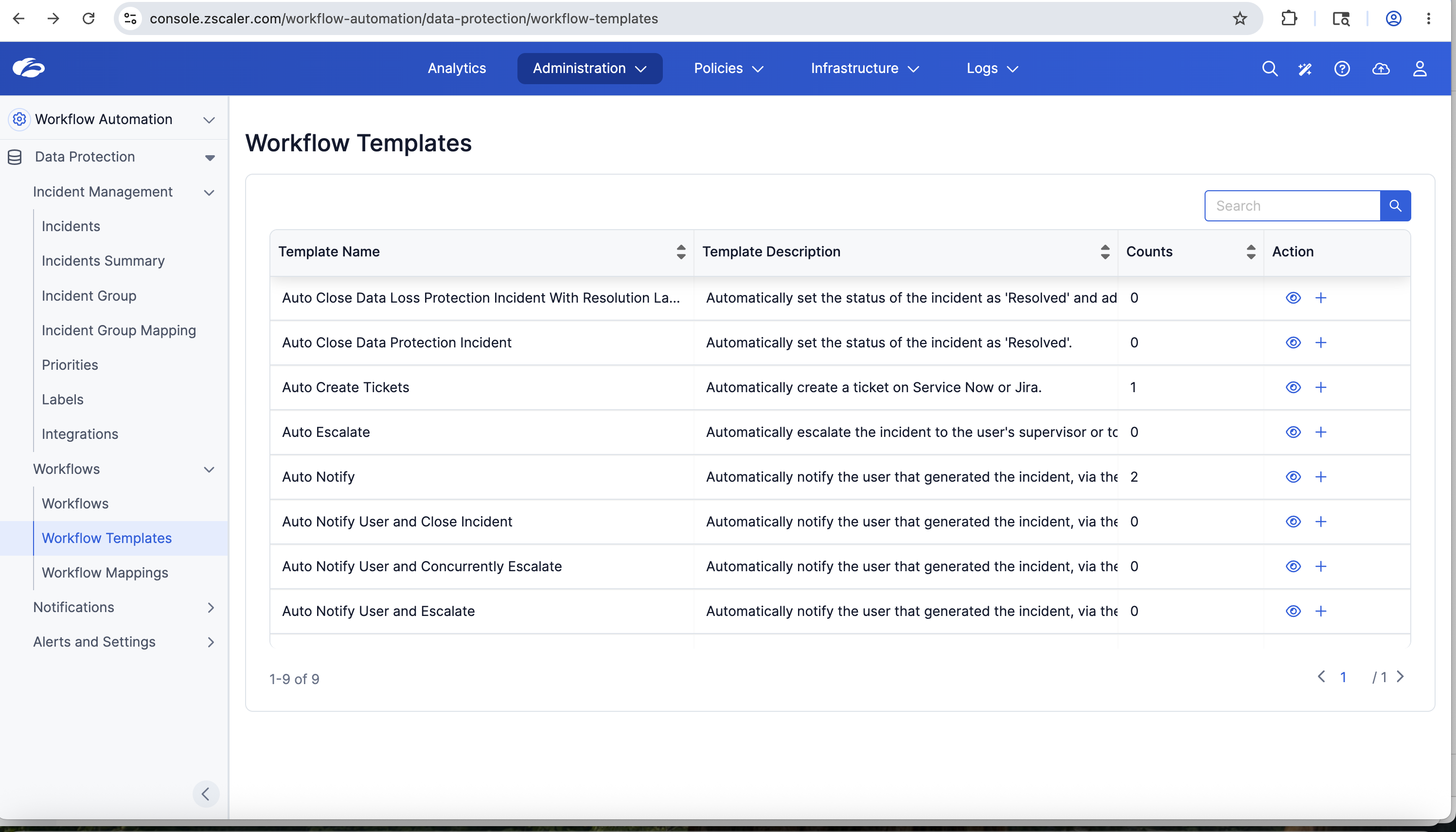Open the Policies dropdown menu

(728, 69)
